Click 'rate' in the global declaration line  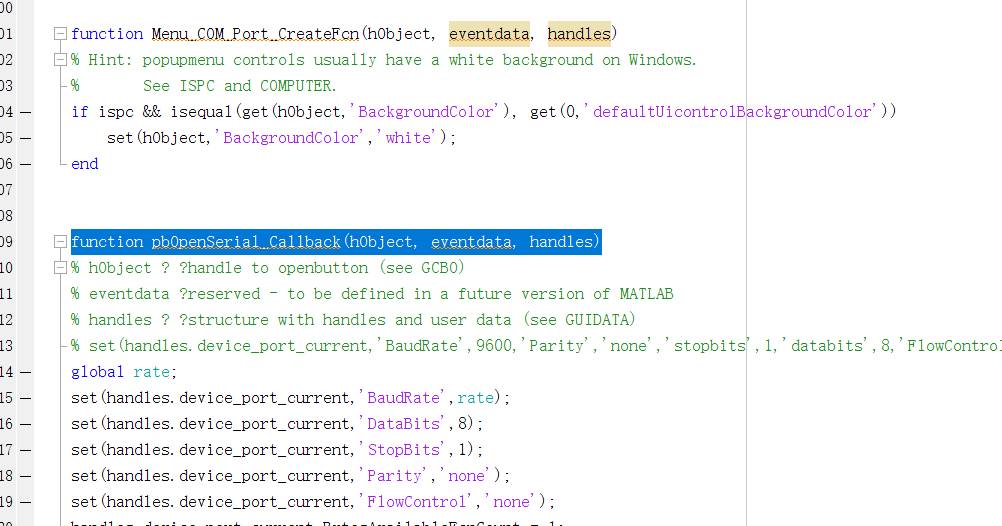pos(151,372)
